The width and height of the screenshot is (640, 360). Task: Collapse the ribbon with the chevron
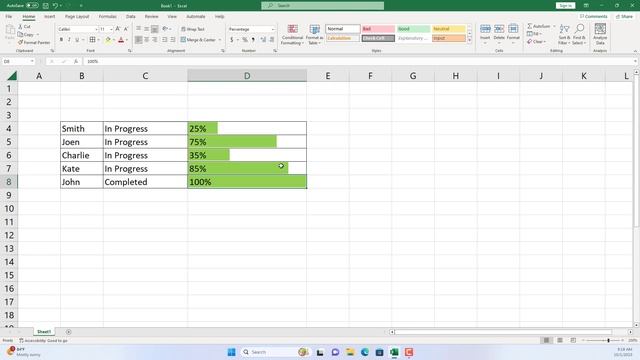click(x=635, y=51)
